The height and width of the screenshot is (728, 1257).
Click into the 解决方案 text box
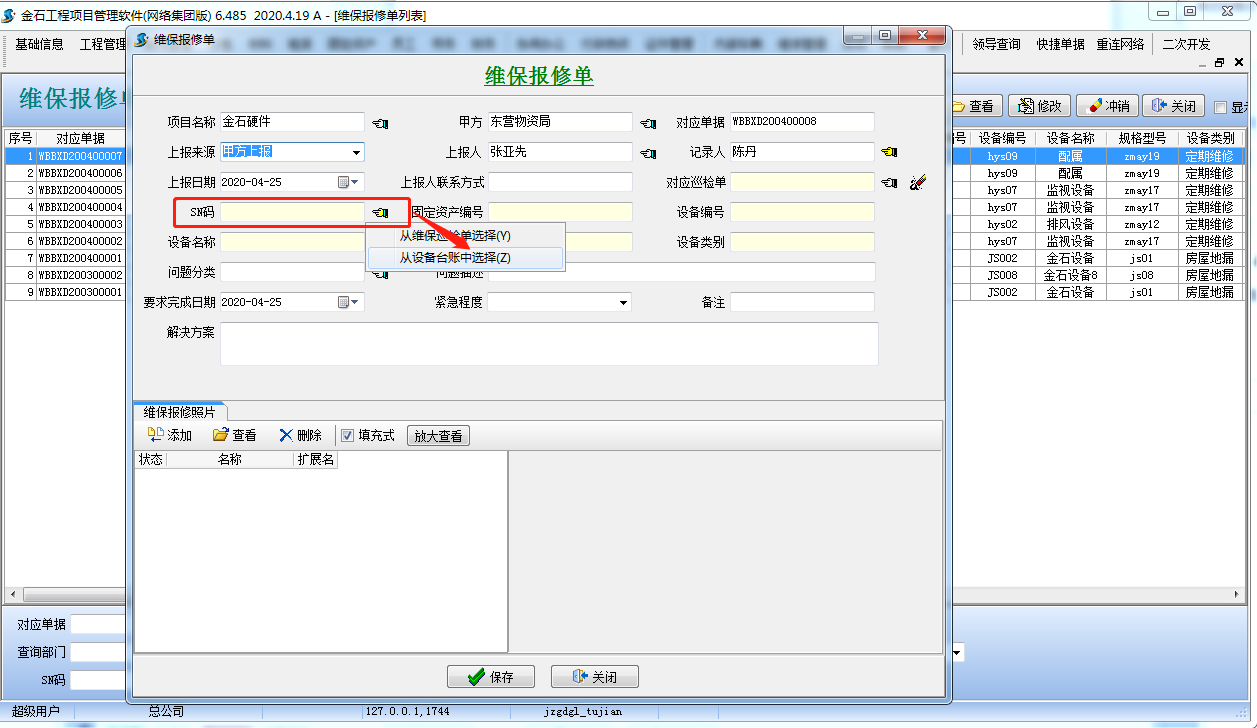point(549,344)
